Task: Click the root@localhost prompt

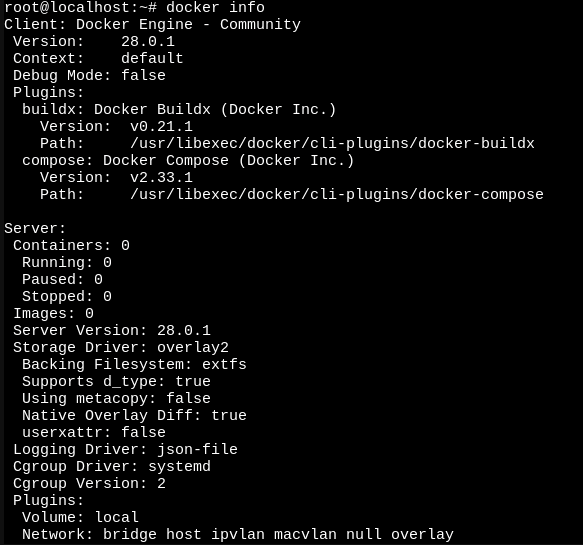Action: point(81,7)
